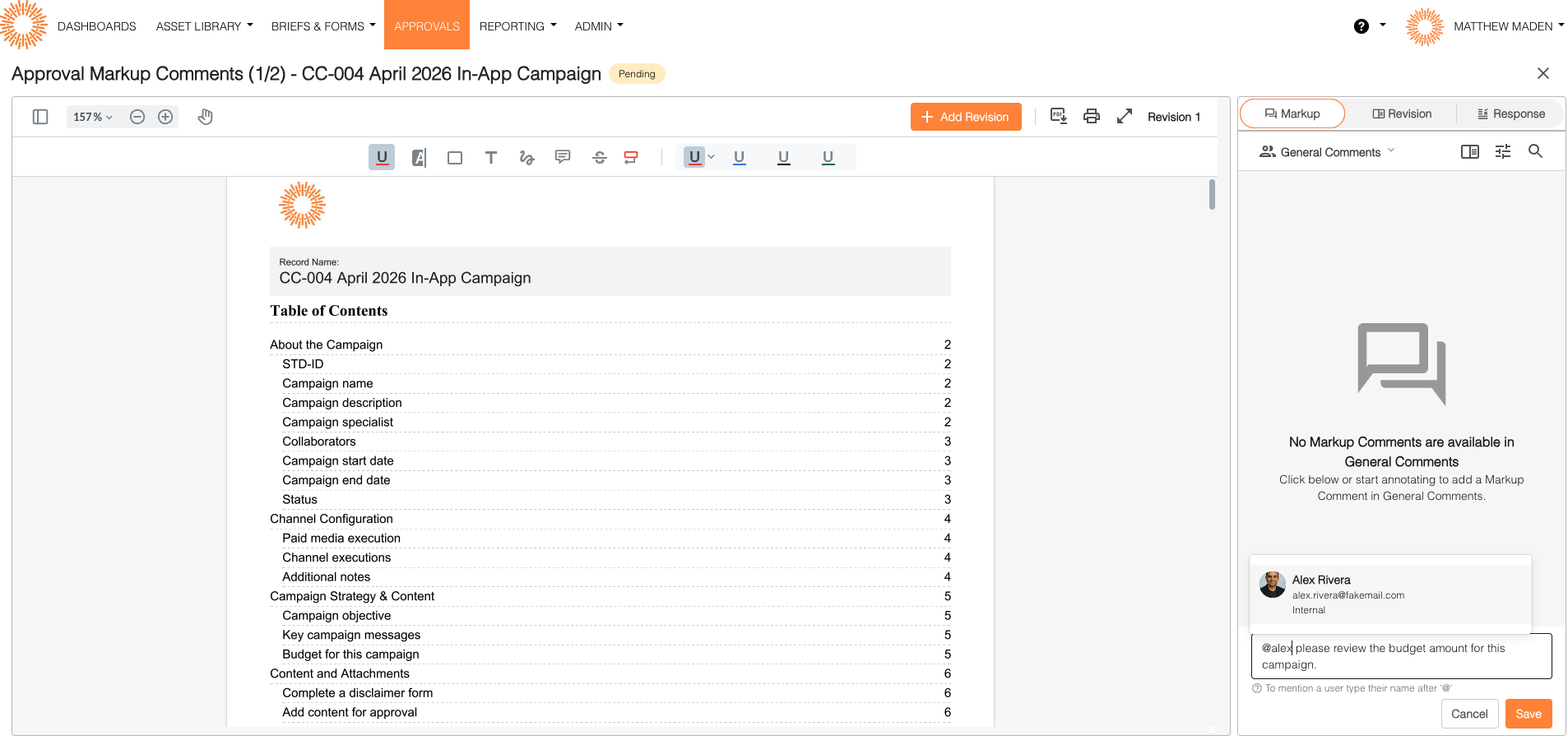The width and height of the screenshot is (1568, 740).
Task: Switch to the Revision tab
Action: (1402, 113)
